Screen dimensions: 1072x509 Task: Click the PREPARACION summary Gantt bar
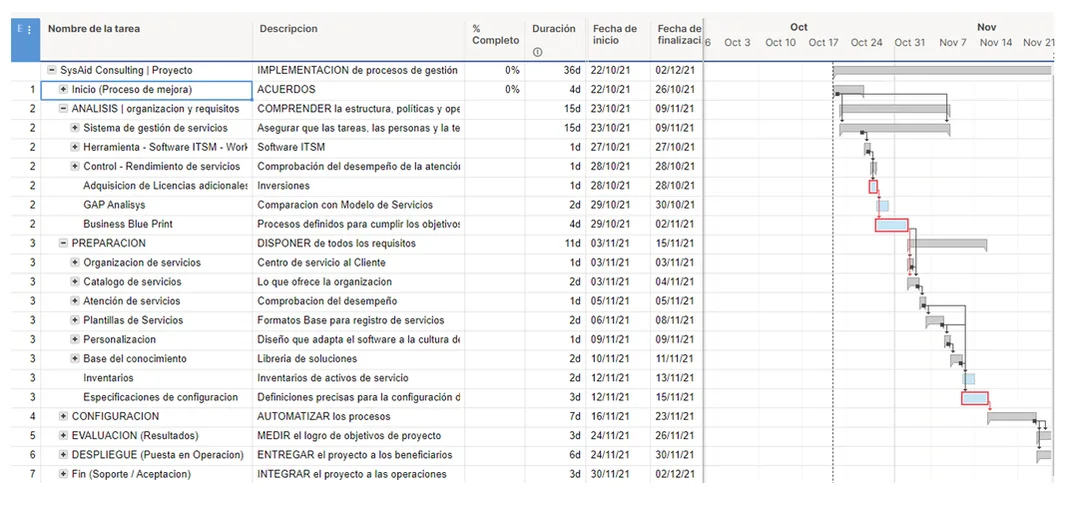pyautogui.click(x=947, y=244)
